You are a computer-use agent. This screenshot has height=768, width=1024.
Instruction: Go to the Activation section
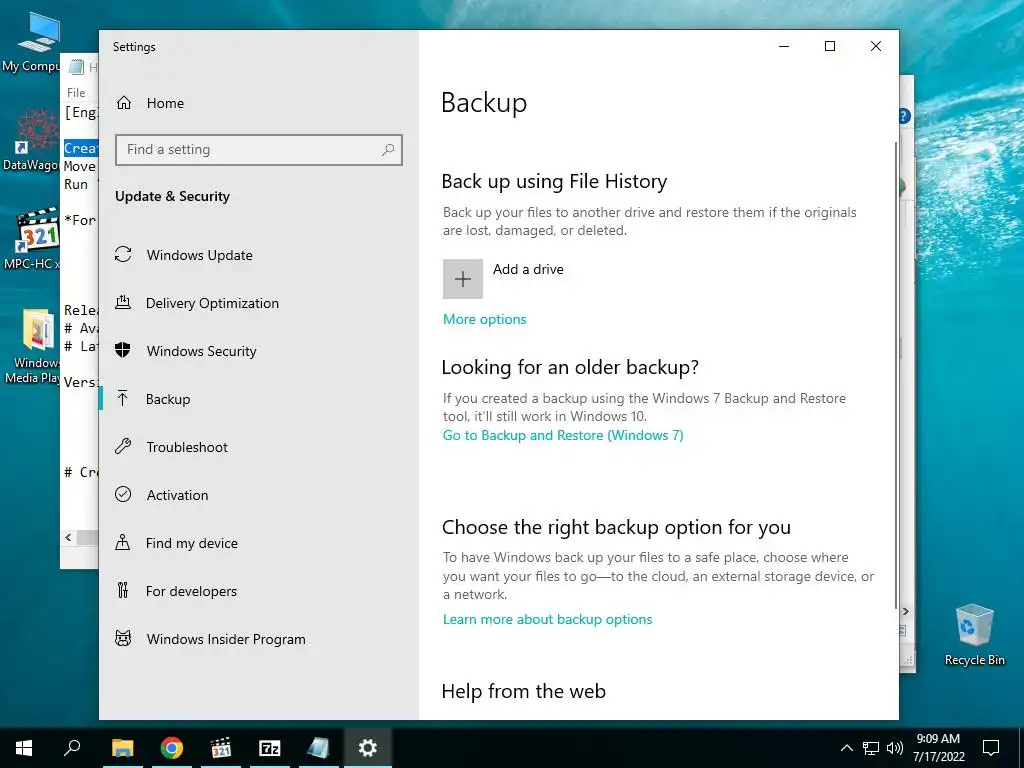177,495
